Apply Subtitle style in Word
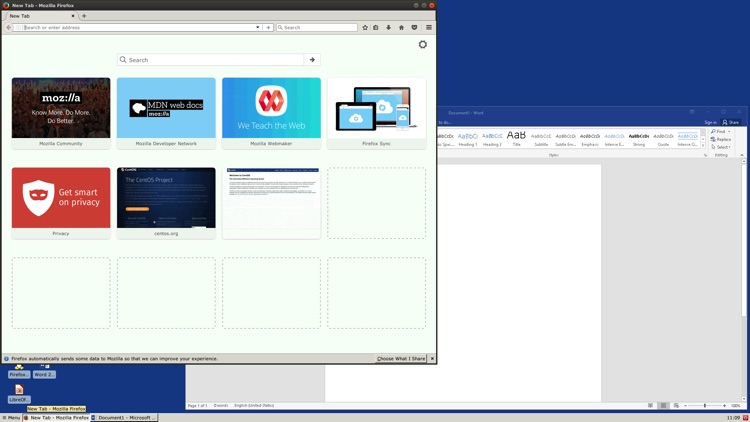 (541, 139)
